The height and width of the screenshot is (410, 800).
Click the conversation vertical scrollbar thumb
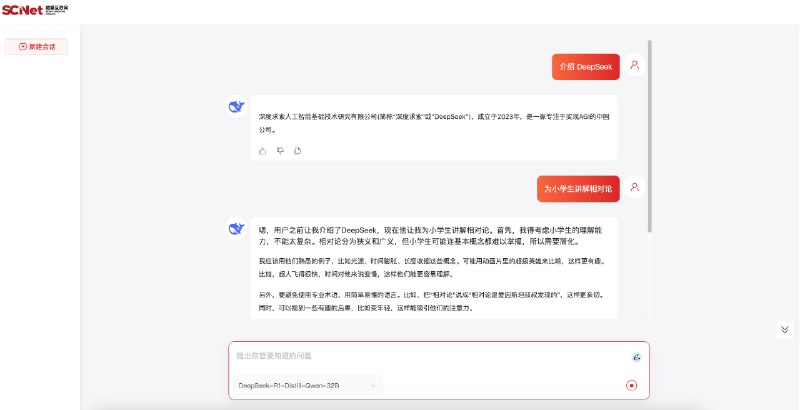click(x=649, y=136)
